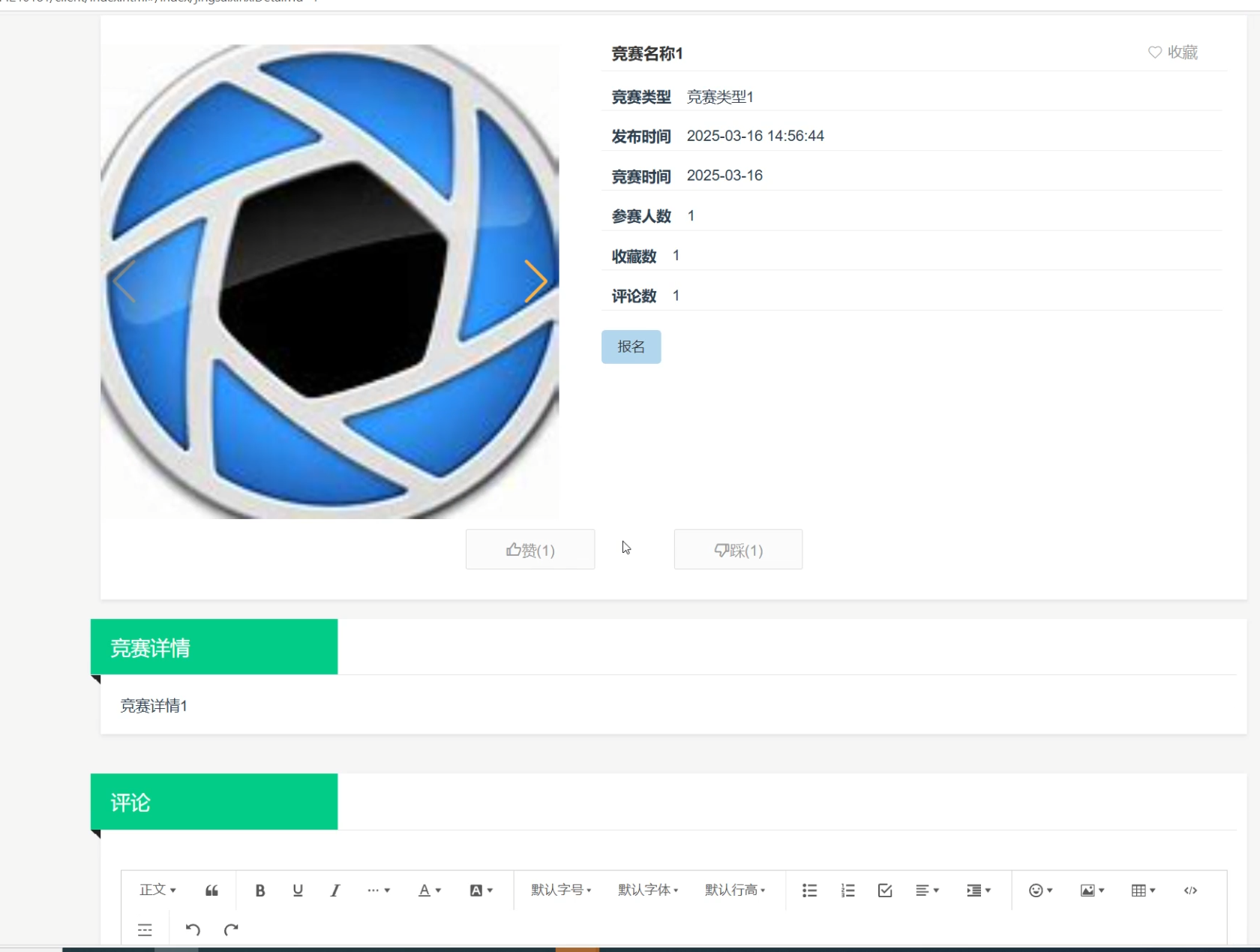The height and width of the screenshot is (952, 1260).
Task: Click the 参赛人数 label
Action: [x=641, y=216]
